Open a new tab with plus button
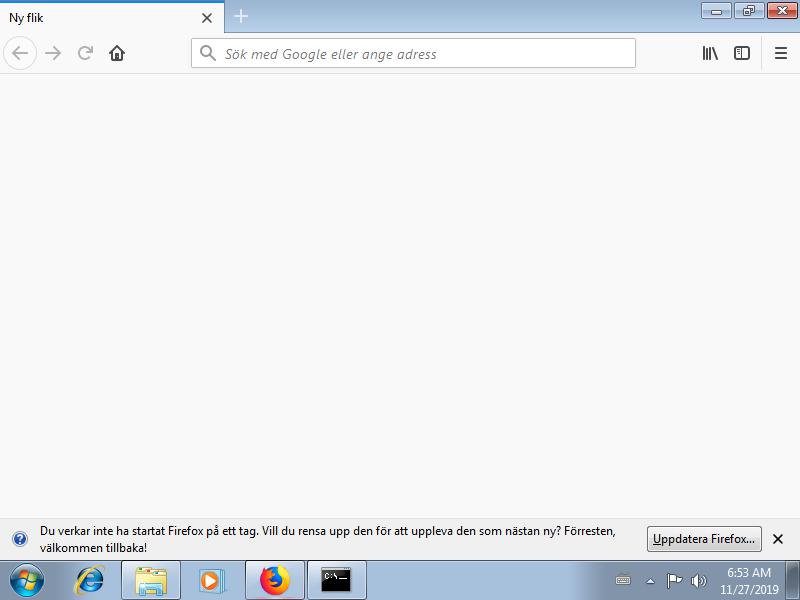 [x=241, y=17]
